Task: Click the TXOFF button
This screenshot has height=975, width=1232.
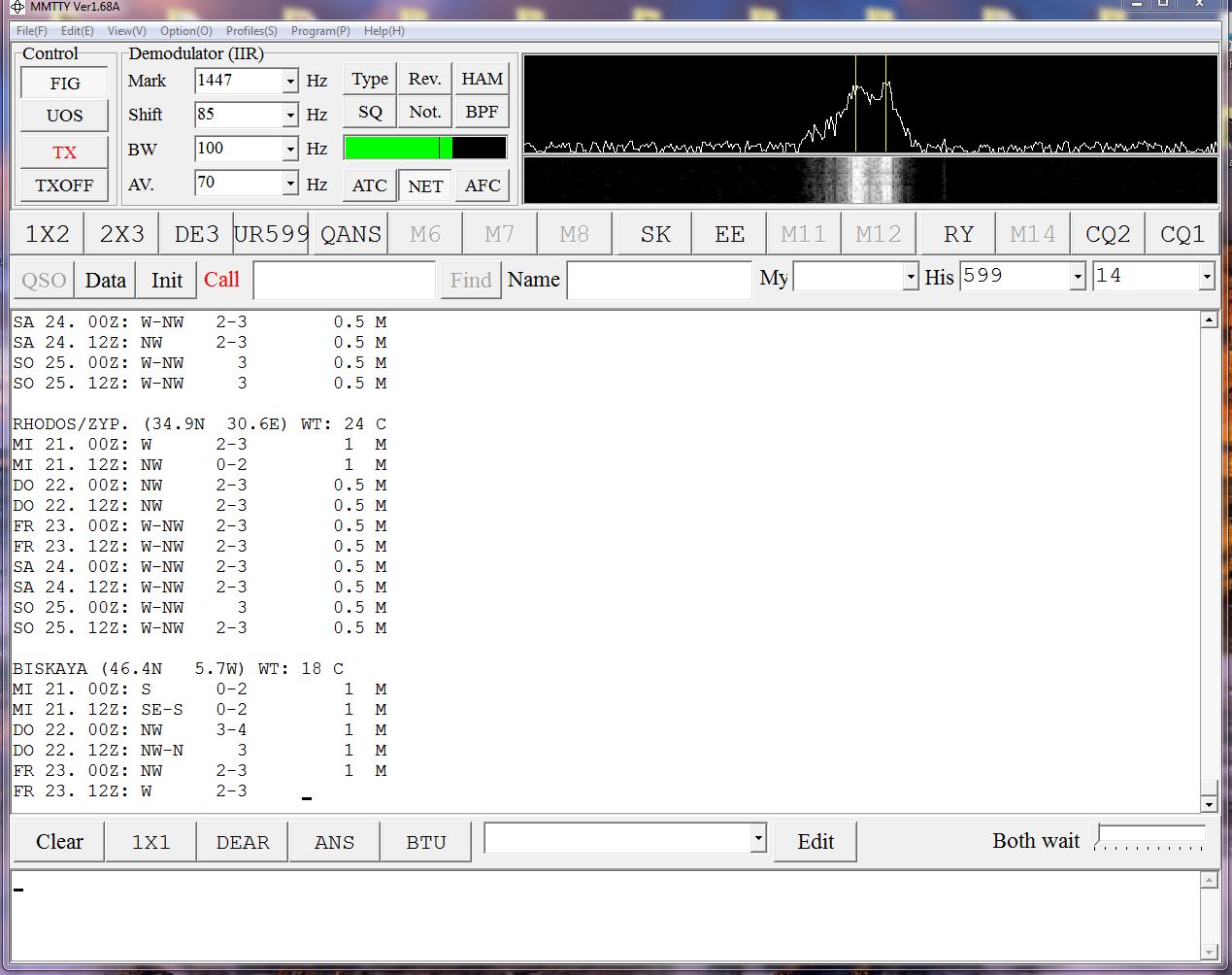Action: (x=64, y=185)
